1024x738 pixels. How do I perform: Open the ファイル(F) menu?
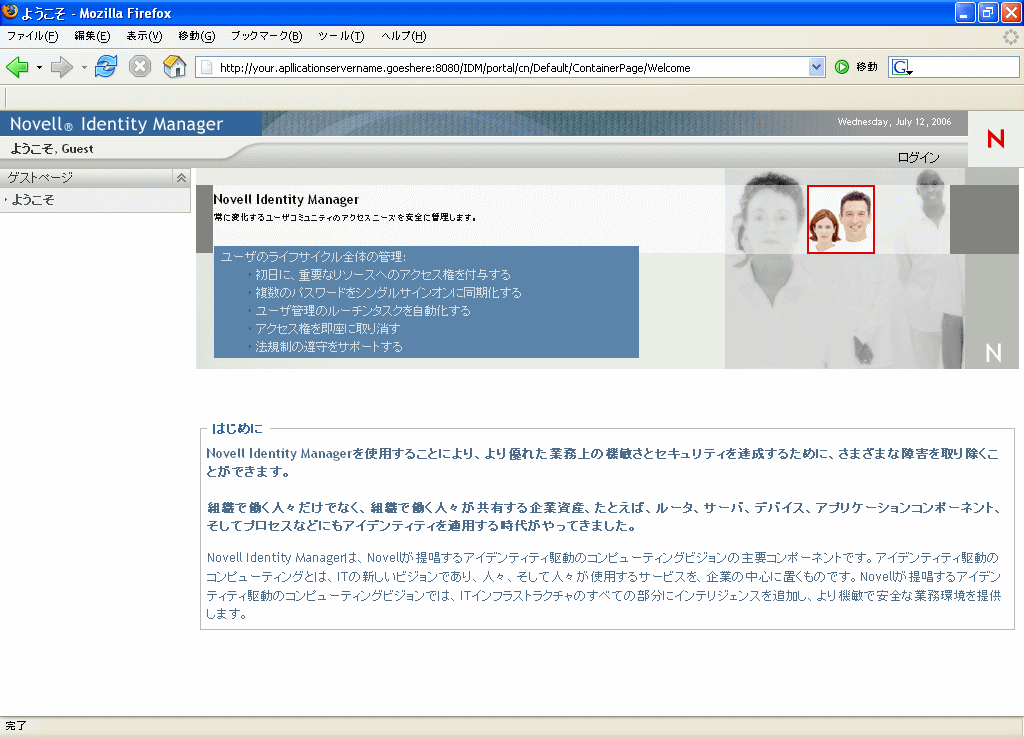point(33,36)
